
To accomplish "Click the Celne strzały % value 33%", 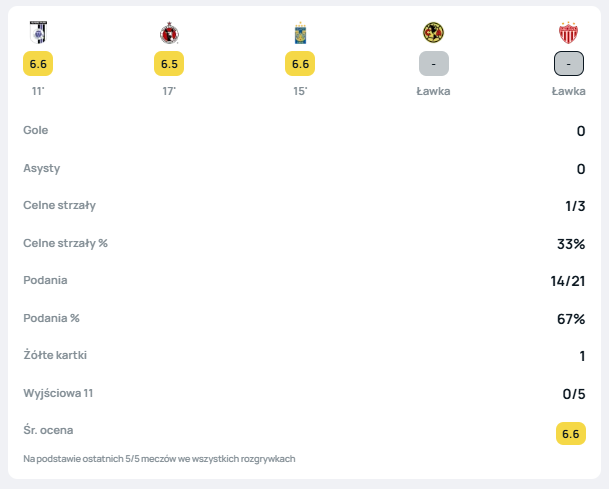I will (571, 244).
